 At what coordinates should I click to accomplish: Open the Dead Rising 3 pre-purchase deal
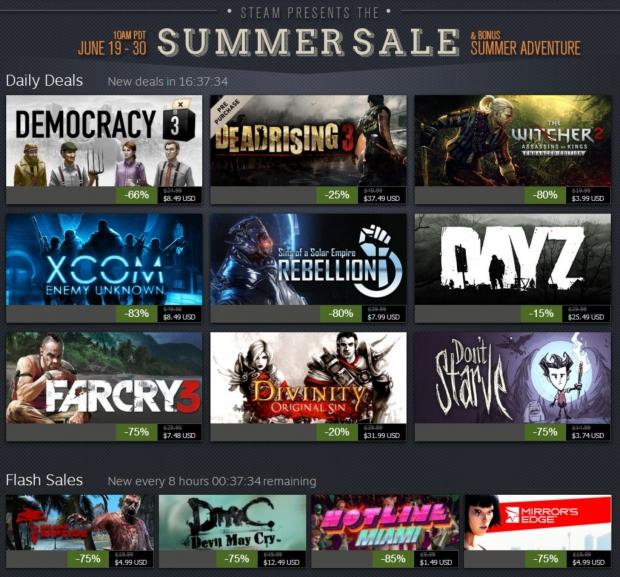(x=308, y=141)
